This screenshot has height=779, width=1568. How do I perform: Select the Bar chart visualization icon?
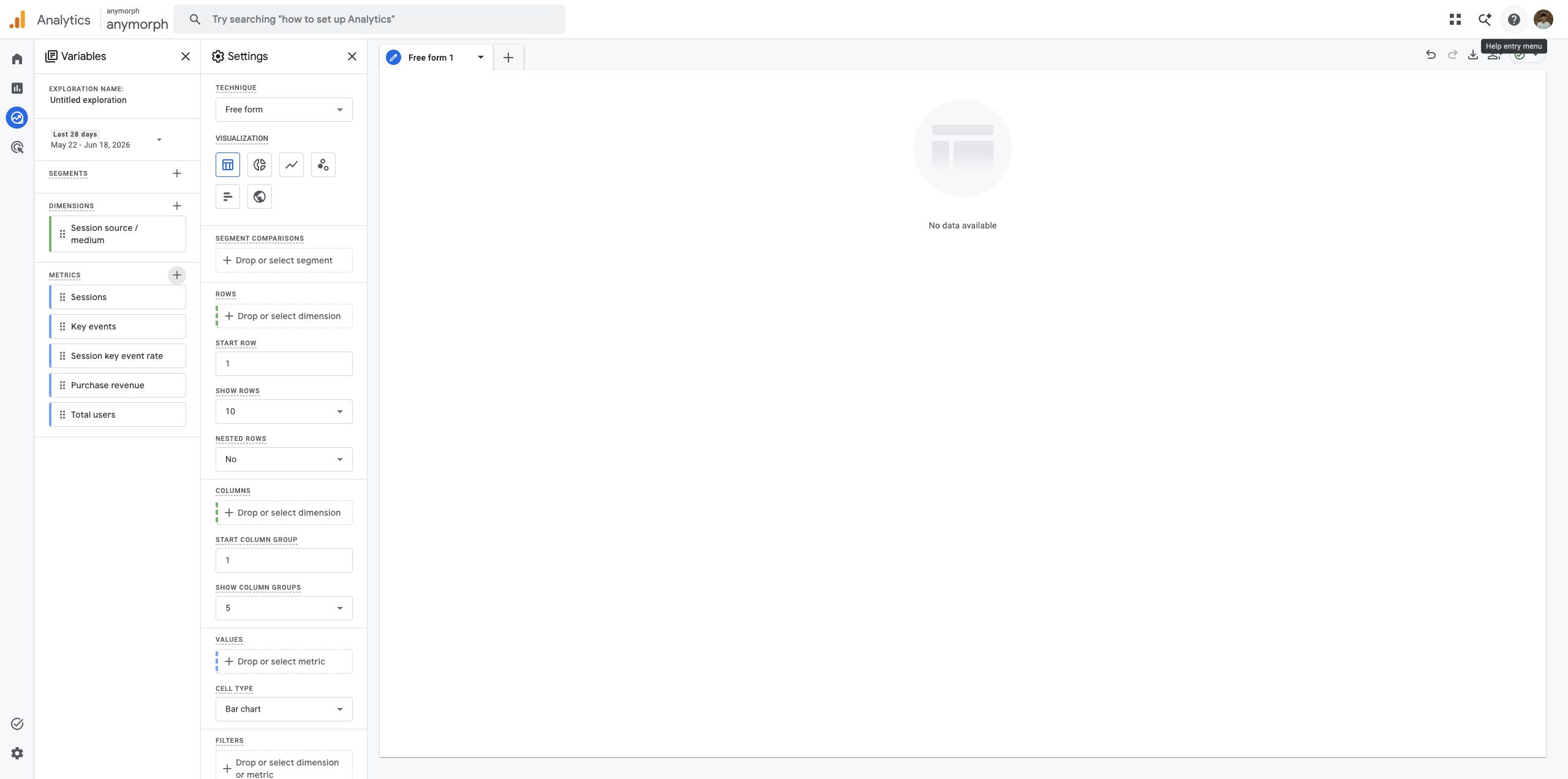(x=228, y=197)
